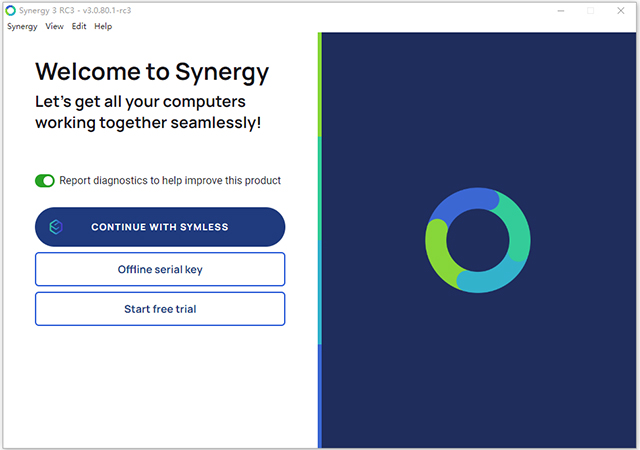Viewport: 640px width, 450px height.
Task: Click the window title 'Synergy 3 RC3 - v3.0.80.1-rc3'
Action: pyautogui.click(x=75, y=11)
